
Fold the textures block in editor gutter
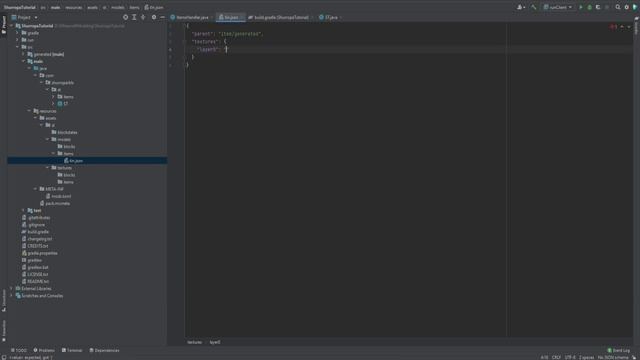(184, 42)
